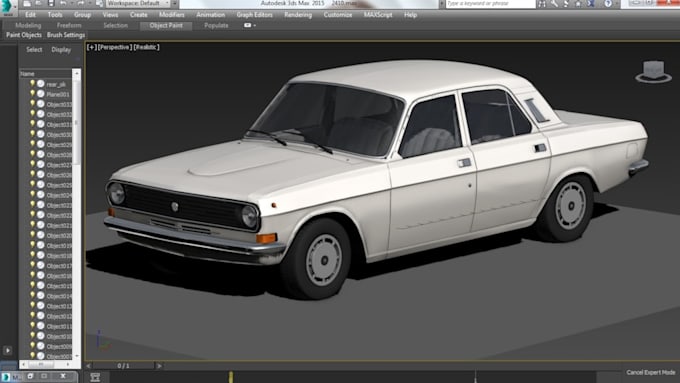Click the time slider 0 / 1 handle
Screen dimensions: 680x383
(x=124, y=366)
